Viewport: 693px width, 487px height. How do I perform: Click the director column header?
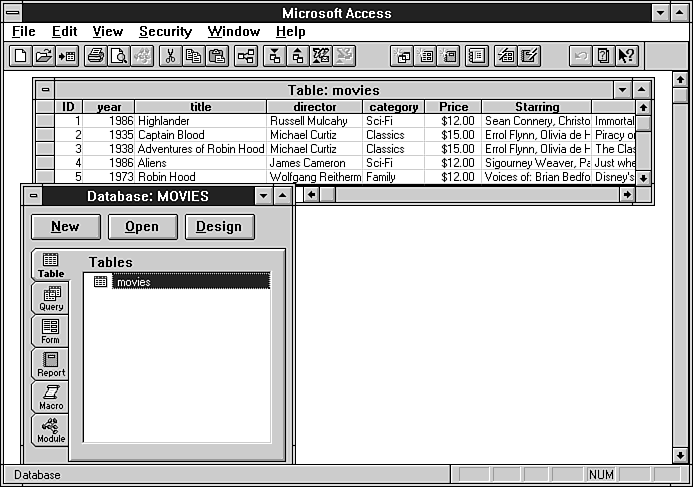315,107
